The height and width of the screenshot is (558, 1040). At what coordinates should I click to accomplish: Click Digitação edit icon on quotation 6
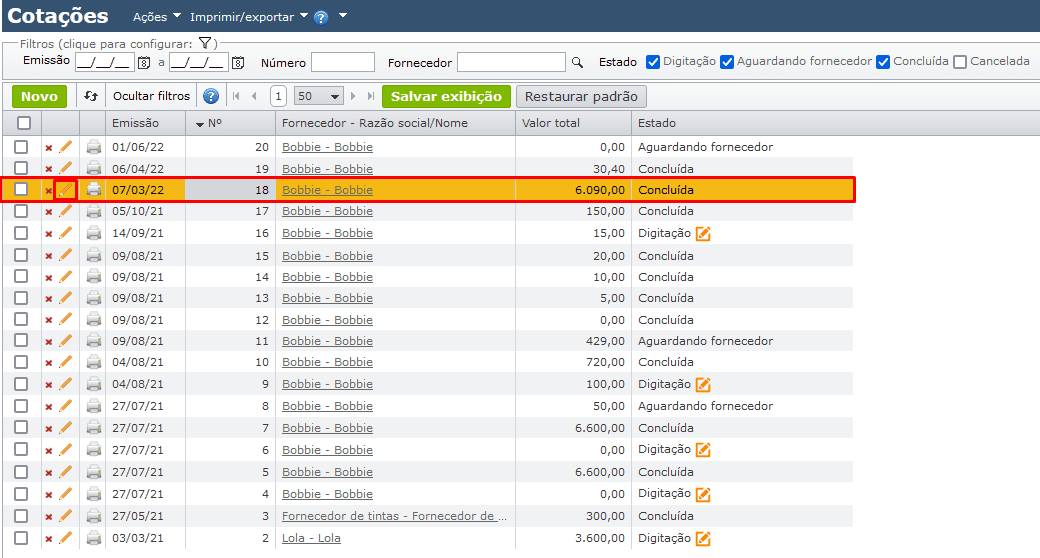(703, 450)
